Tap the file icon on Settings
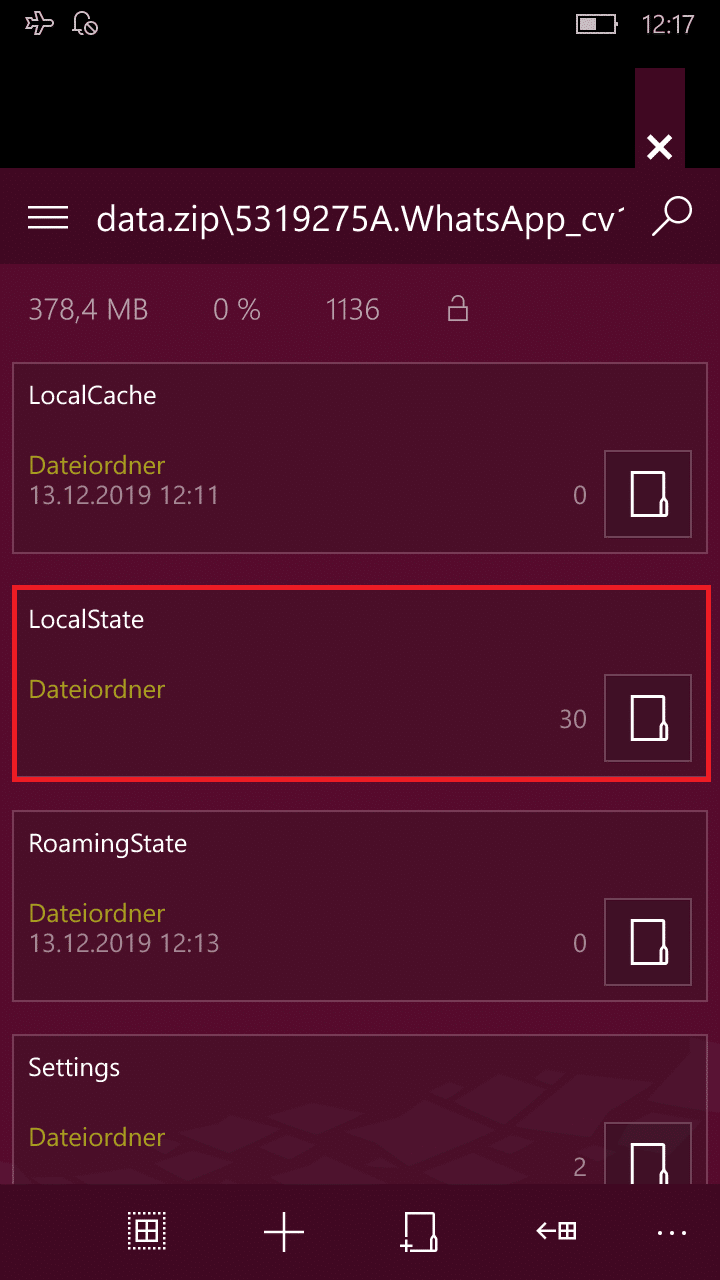720x1280 pixels. [648, 1154]
